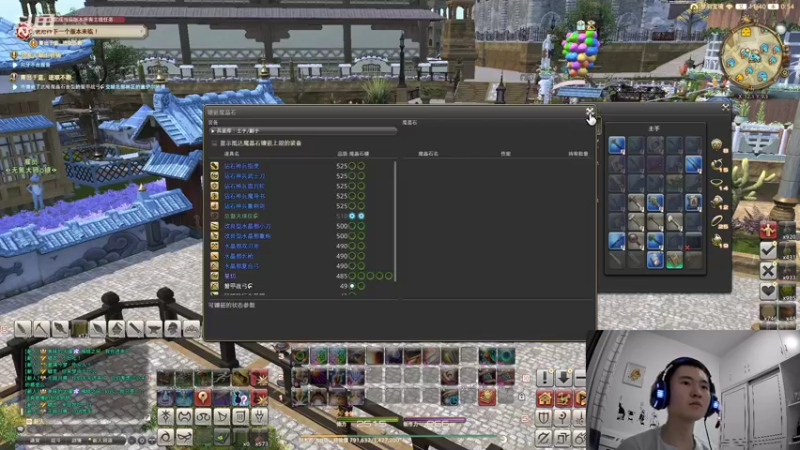The width and height of the screenshot is (800, 450).
Task: Select the blue flask-like item in armoury bottom row
Action: pos(655,260)
